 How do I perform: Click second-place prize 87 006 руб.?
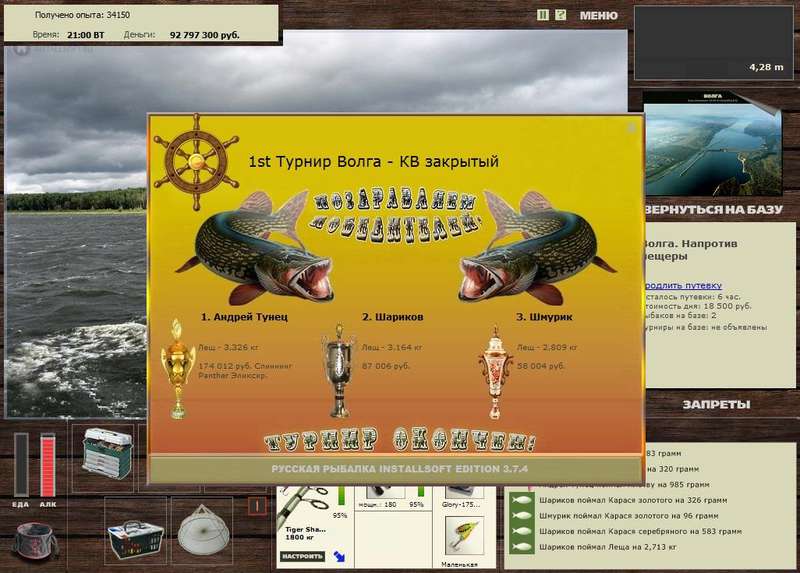[386, 366]
